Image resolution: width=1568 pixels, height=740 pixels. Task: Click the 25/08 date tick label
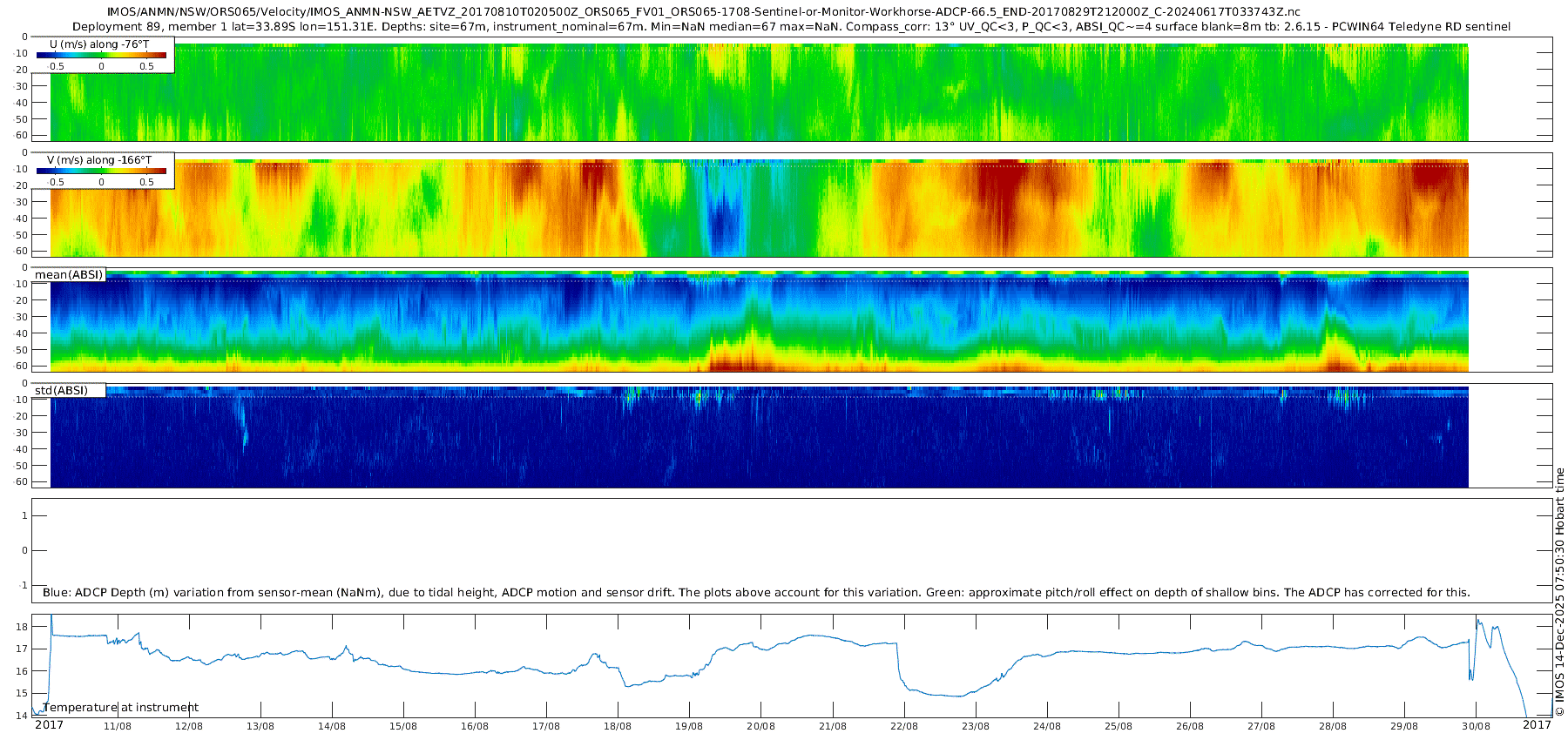click(x=1119, y=726)
